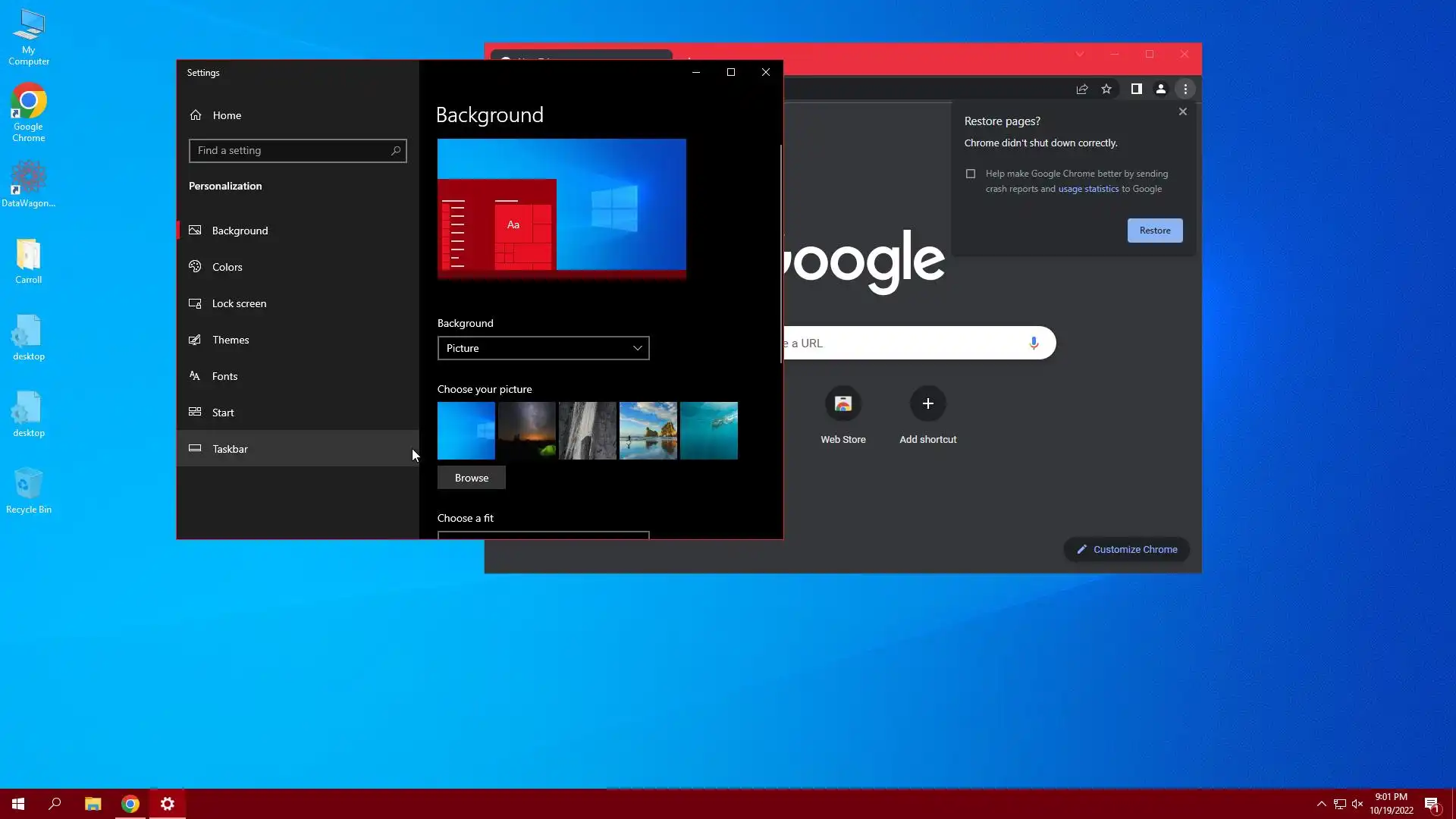Open the Colors settings page
Screen dimensions: 1456x819
coord(227,267)
